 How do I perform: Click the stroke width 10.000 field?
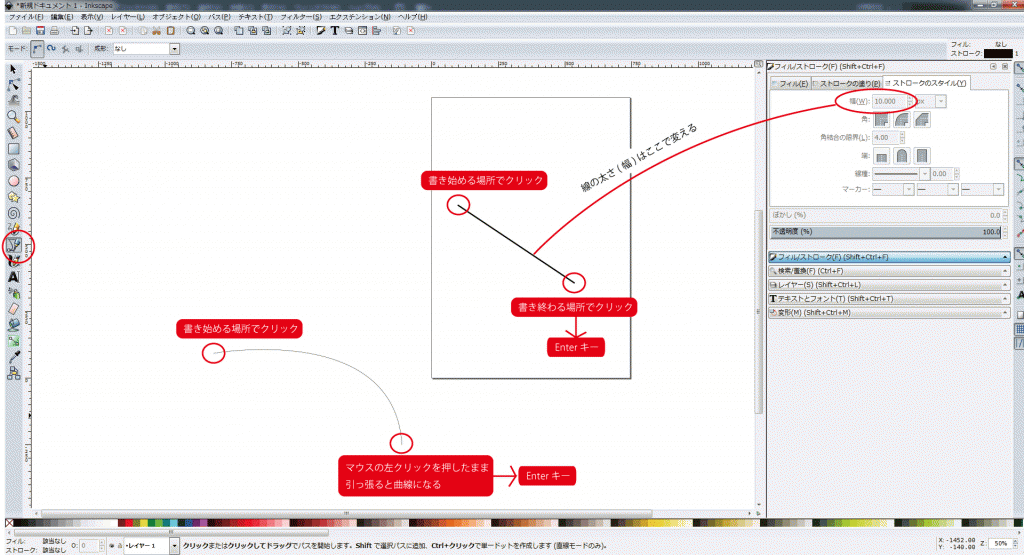[889, 101]
